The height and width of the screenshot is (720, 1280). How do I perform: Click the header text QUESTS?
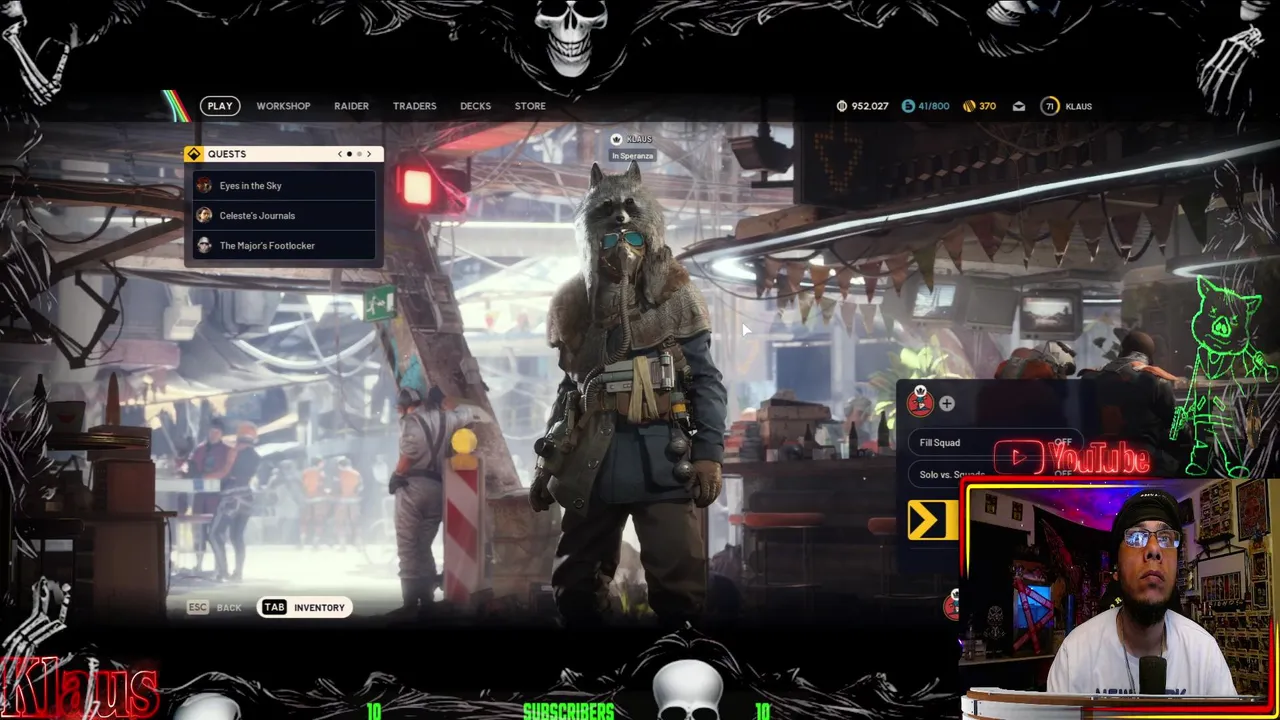click(x=227, y=154)
